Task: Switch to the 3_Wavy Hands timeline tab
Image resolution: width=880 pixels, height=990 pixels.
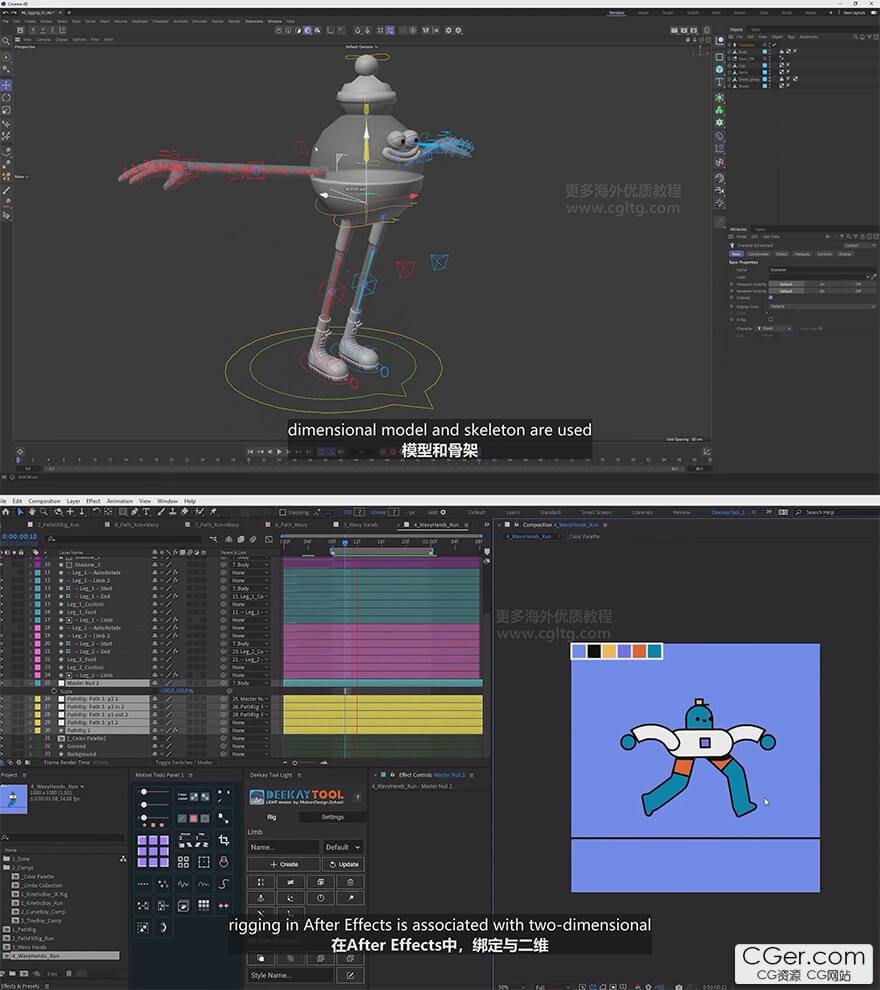Action: pyautogui.click(x=360, y=525)
